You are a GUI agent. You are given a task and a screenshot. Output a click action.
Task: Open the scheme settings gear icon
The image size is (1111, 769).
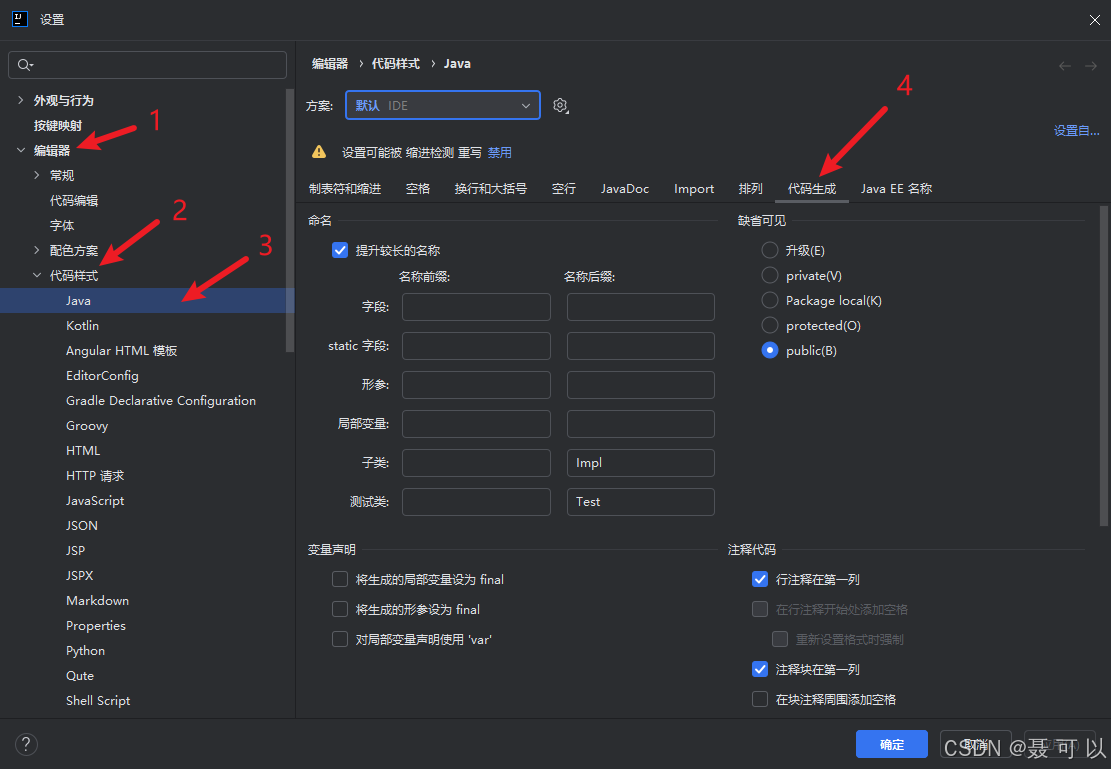pyautogui.click(x=560, y=105)
